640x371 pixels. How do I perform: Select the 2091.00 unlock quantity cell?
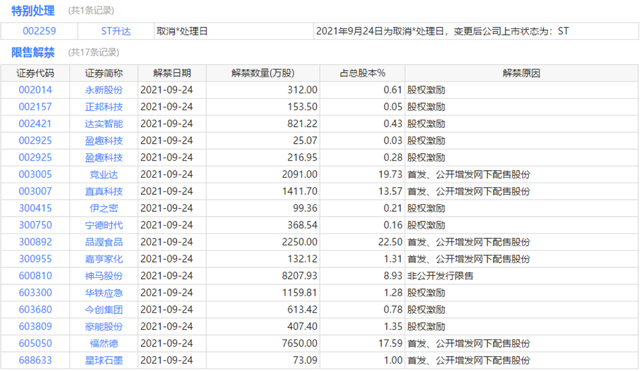pos(263,174)
